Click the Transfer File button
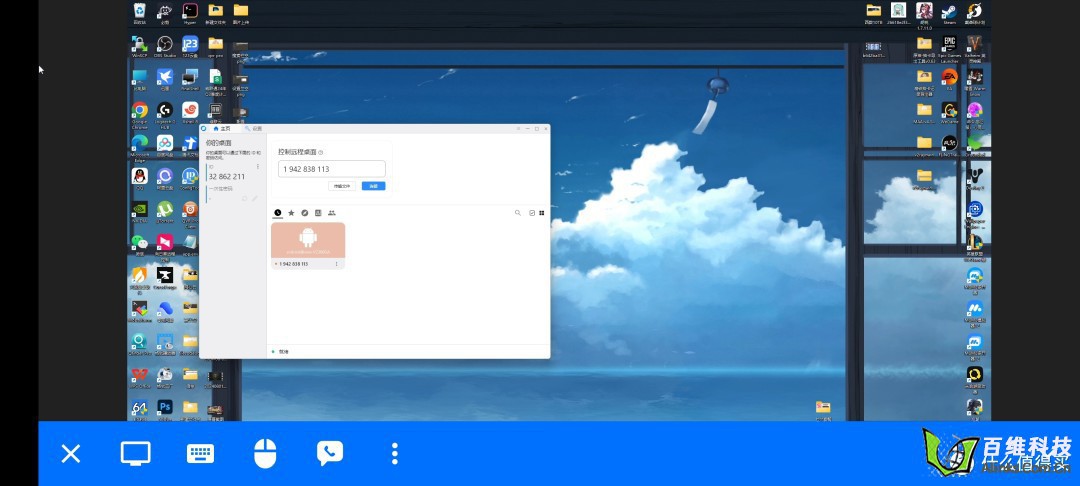The image size is (1080, 486). pyautogui.click(x=342, y=186)
